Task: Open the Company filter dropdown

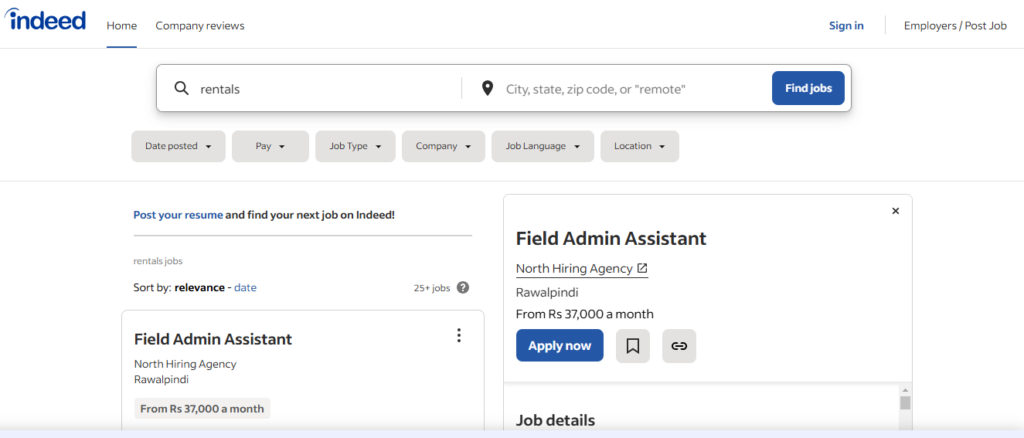Action: [x=443, y=146]
